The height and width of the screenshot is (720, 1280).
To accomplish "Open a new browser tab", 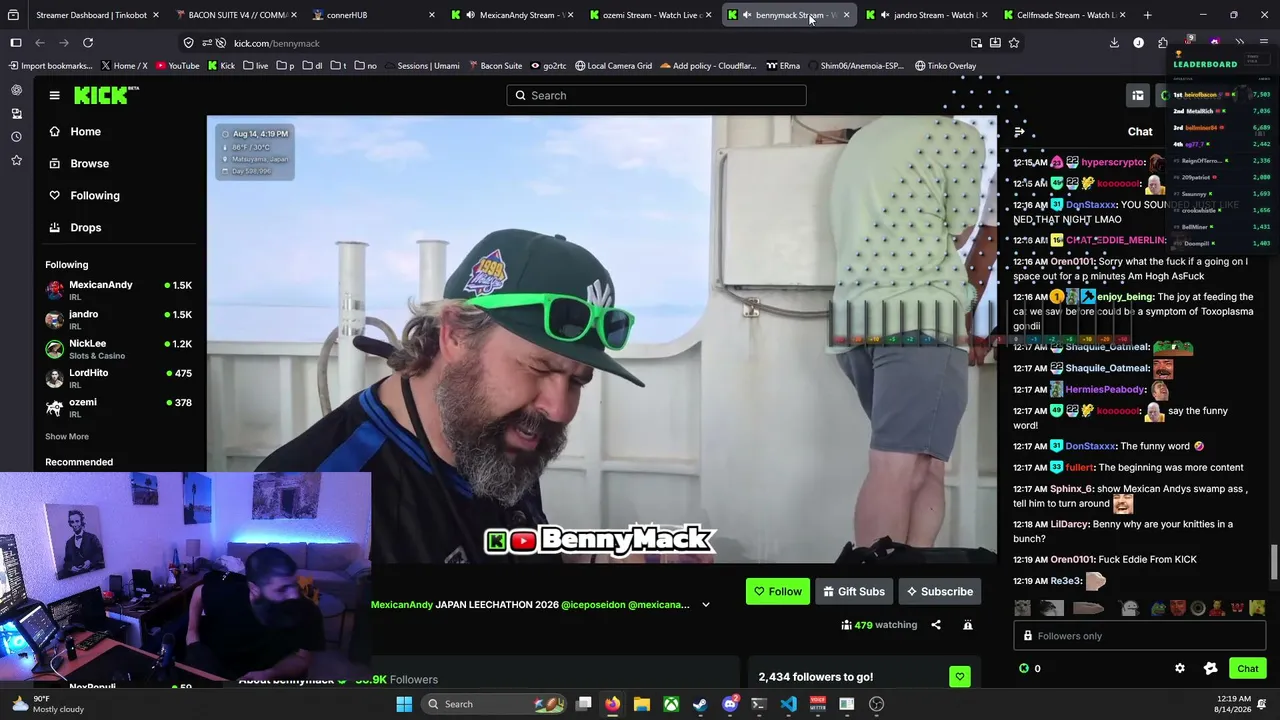I will tap(1147, 15).
